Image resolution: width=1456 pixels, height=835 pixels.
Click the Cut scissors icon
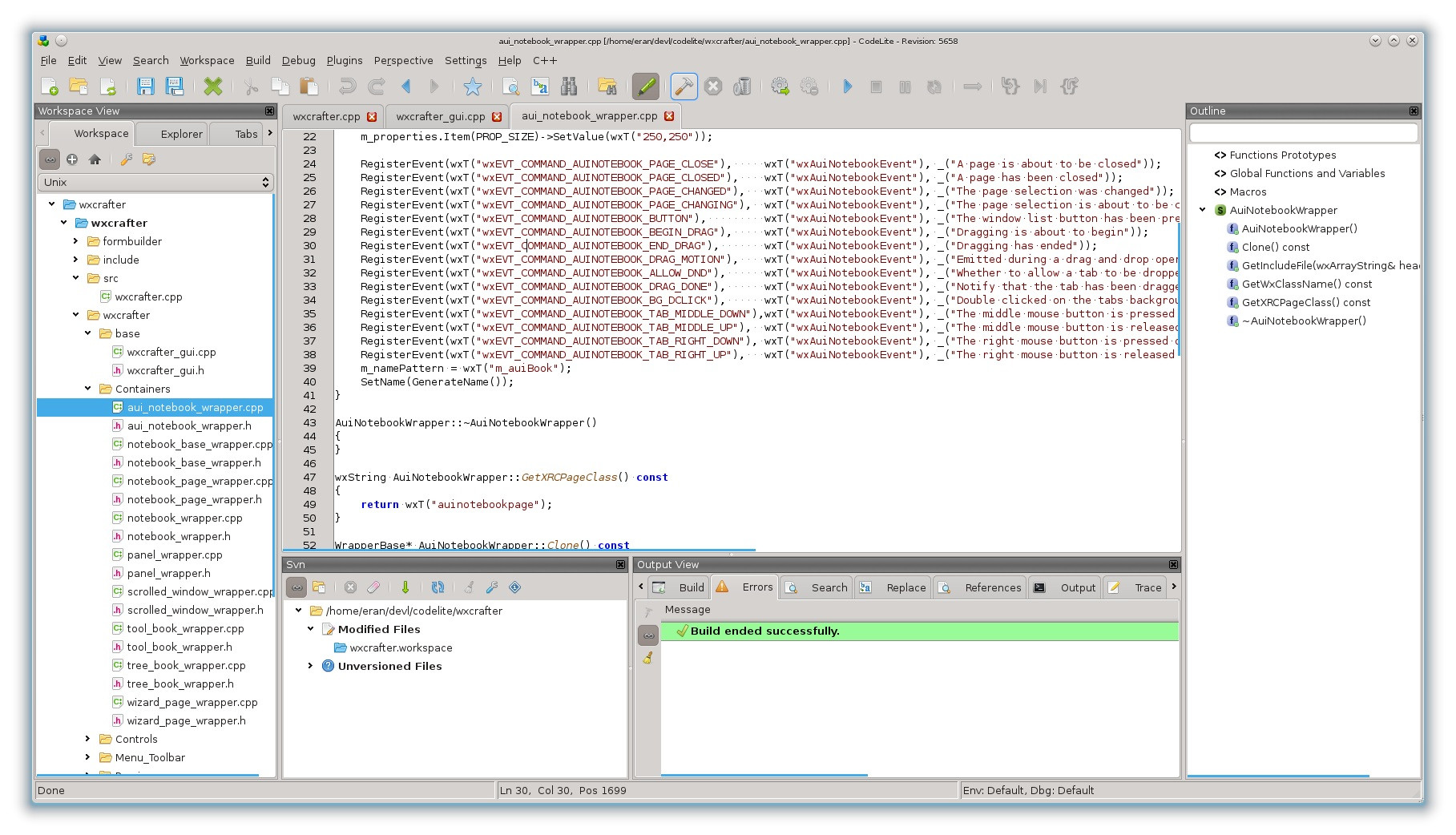click(251, 87)
